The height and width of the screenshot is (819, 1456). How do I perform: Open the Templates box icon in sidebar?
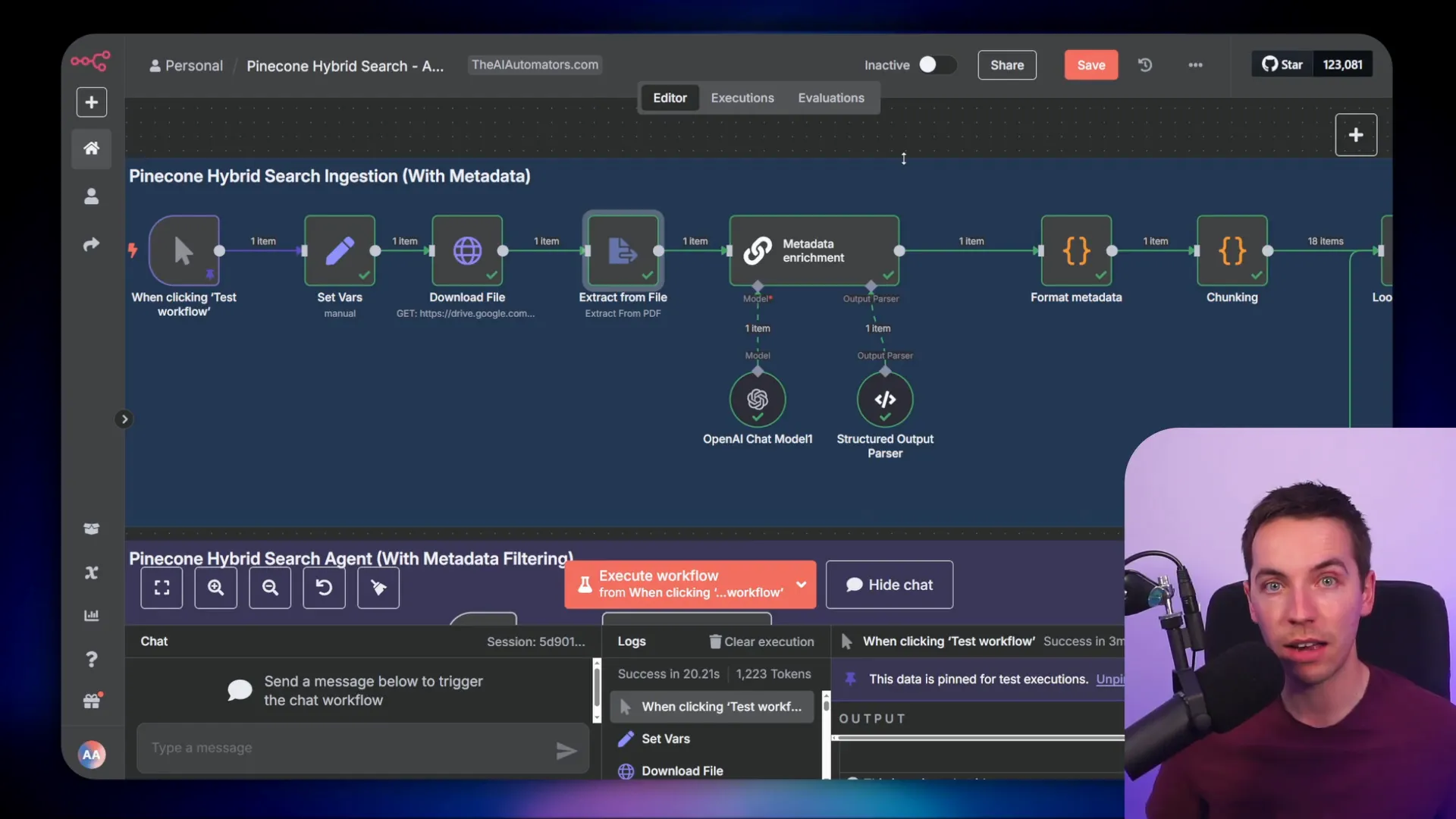[x=91, y=529]
